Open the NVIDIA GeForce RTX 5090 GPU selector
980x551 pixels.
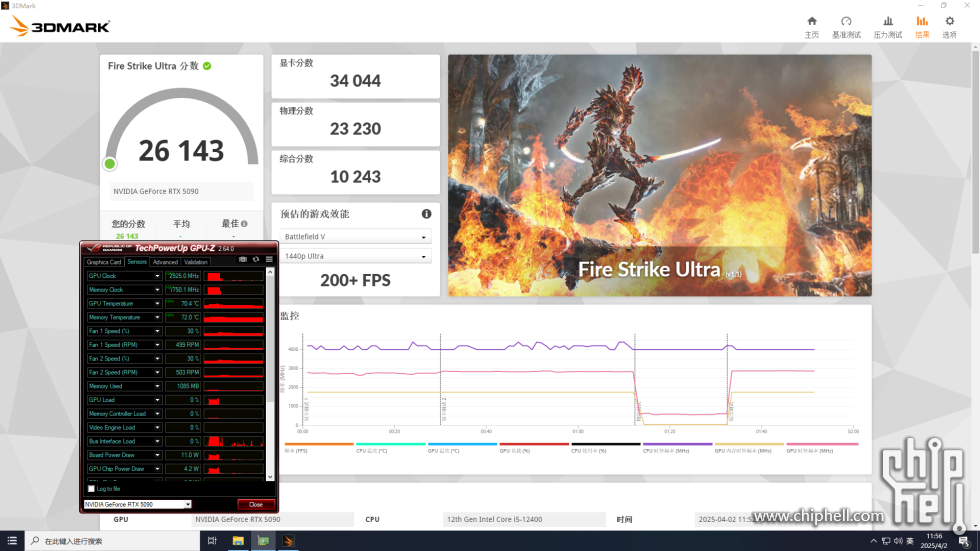click(138, 504)
